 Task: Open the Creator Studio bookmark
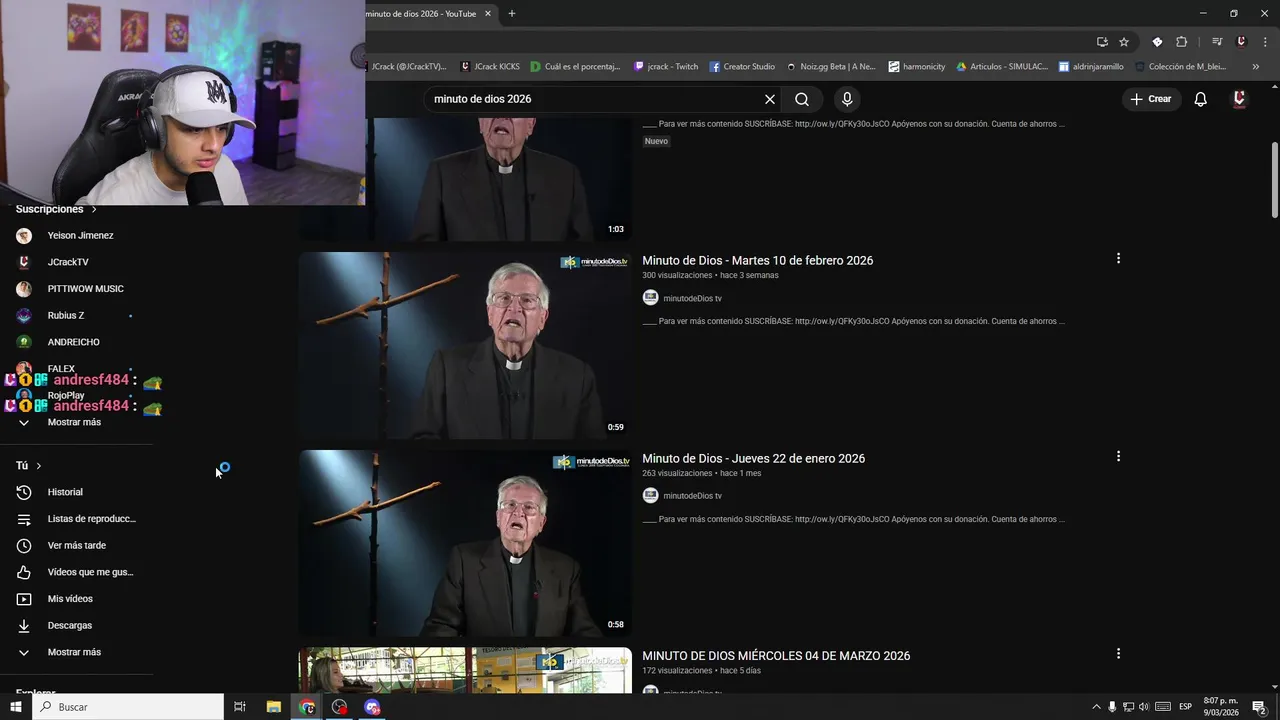click(742, 67)
